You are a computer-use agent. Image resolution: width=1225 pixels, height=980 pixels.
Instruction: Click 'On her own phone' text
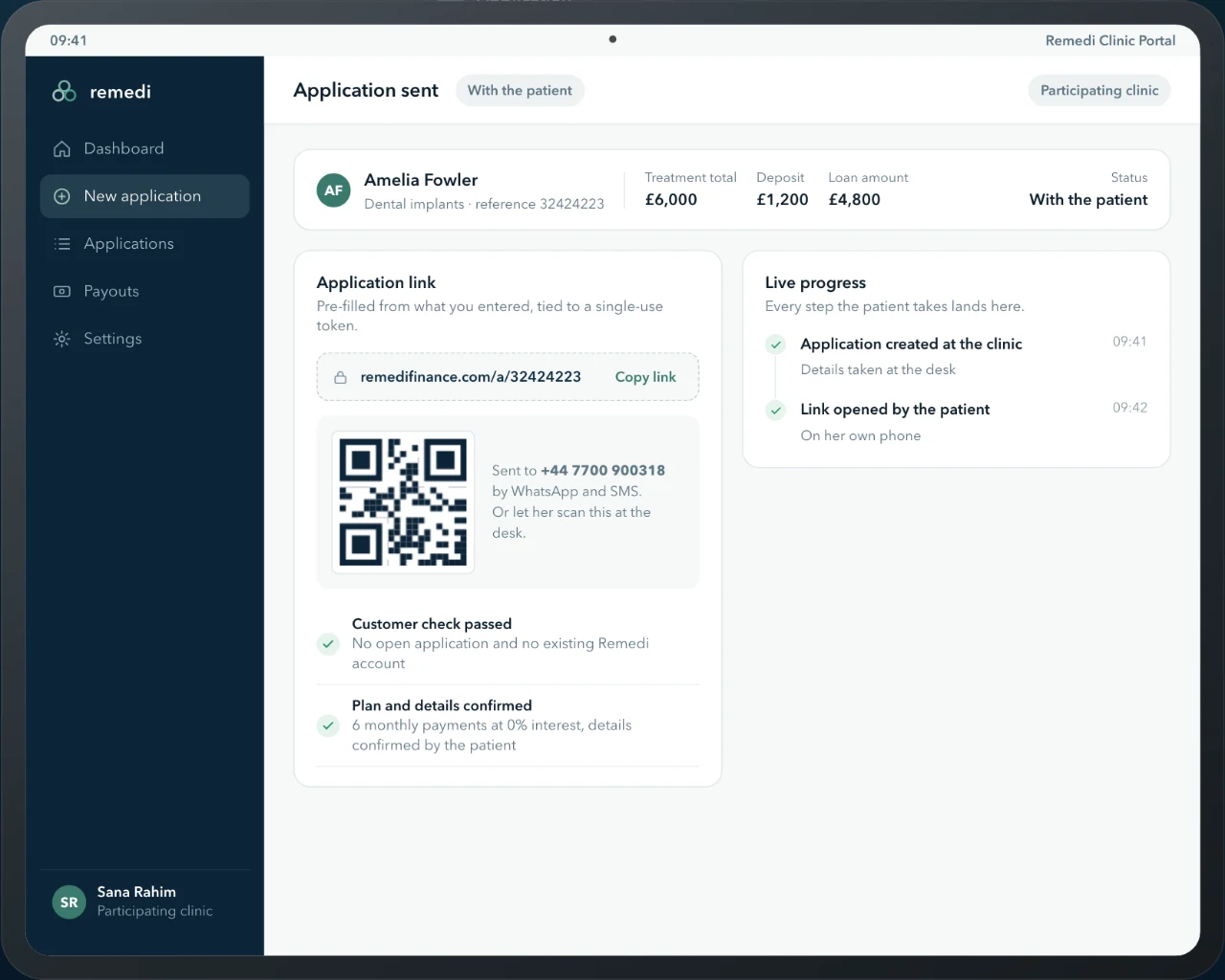[x=860, y=435]
